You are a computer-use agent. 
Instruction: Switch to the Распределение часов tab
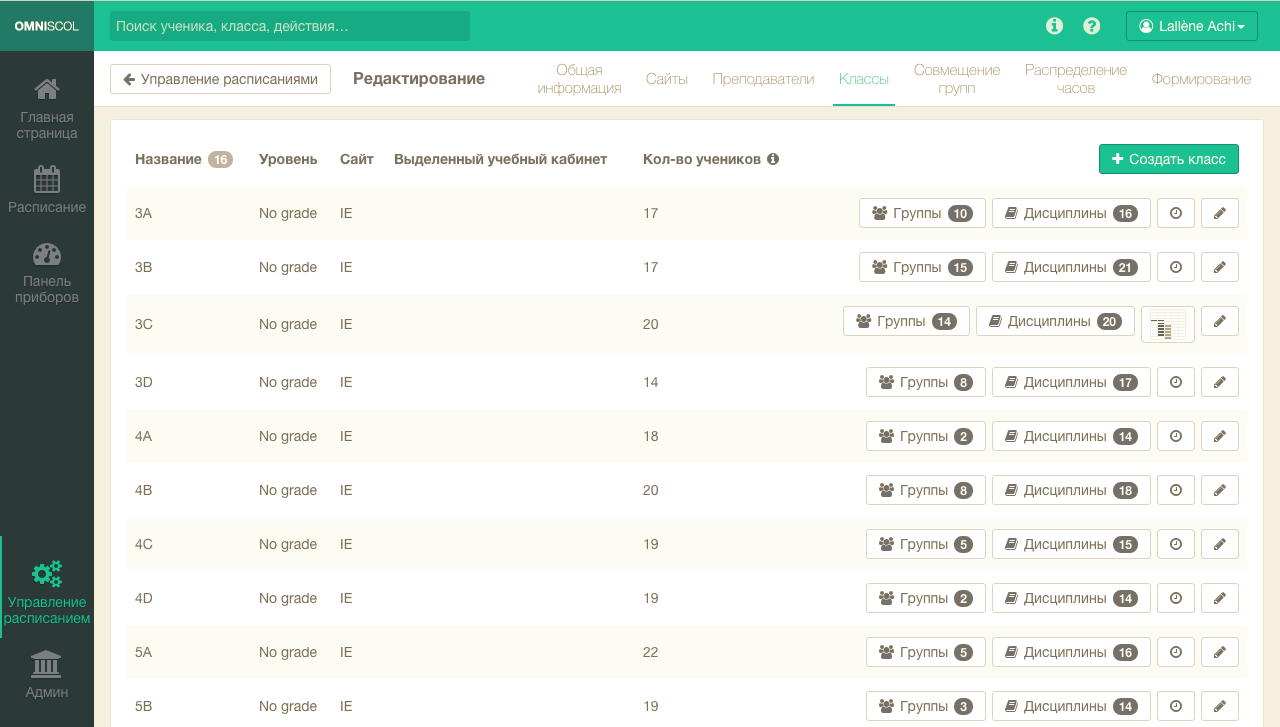[1075, 79]
